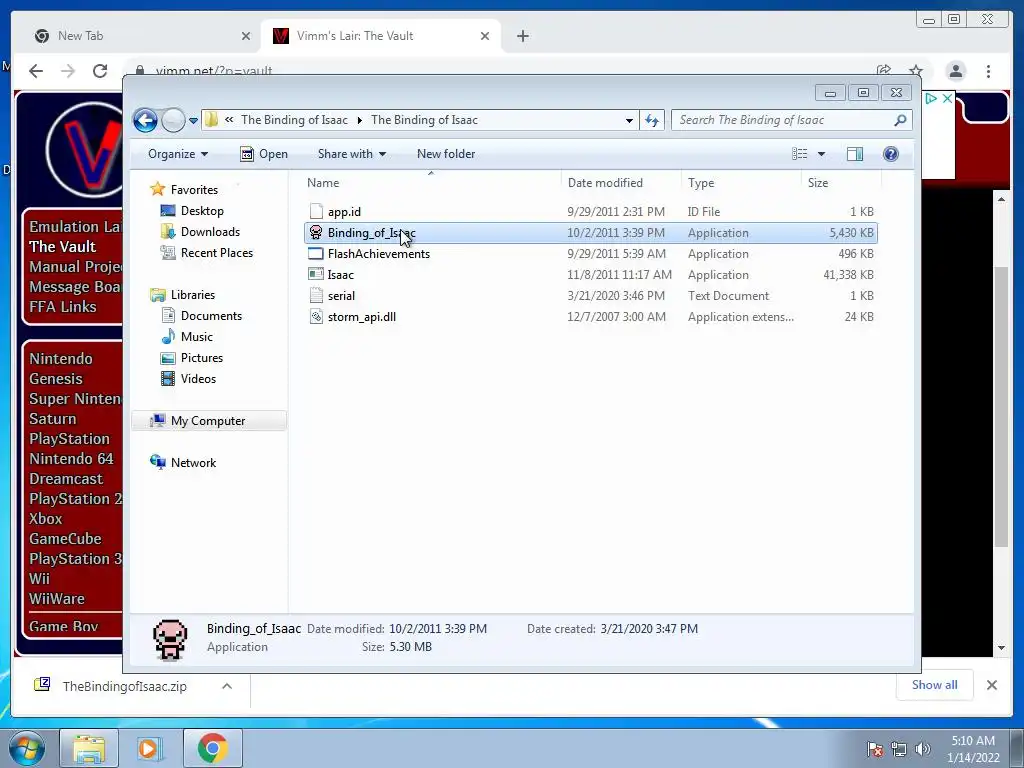The width and height of the screenshot is (1024, 768).
Task: Select the serial text document icon
Action: click(x=316, y=296)
